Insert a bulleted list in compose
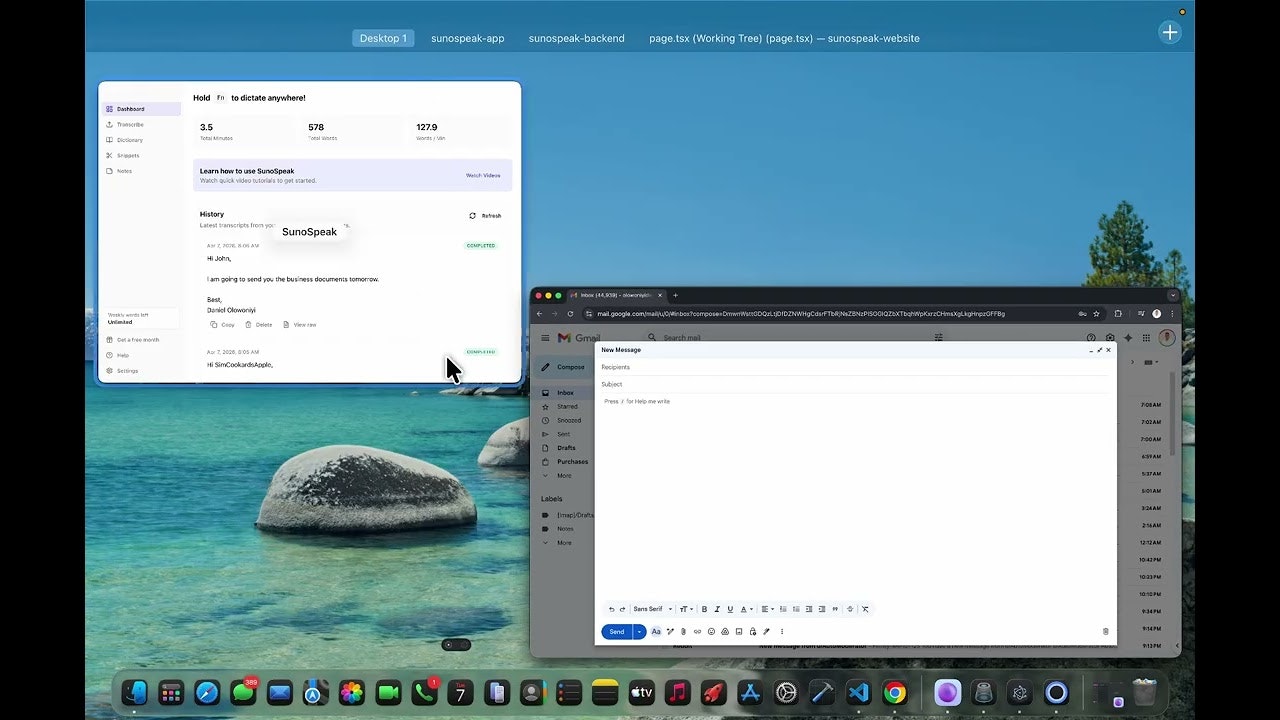The image size is (1280, 720). click(x=796, y=609)
